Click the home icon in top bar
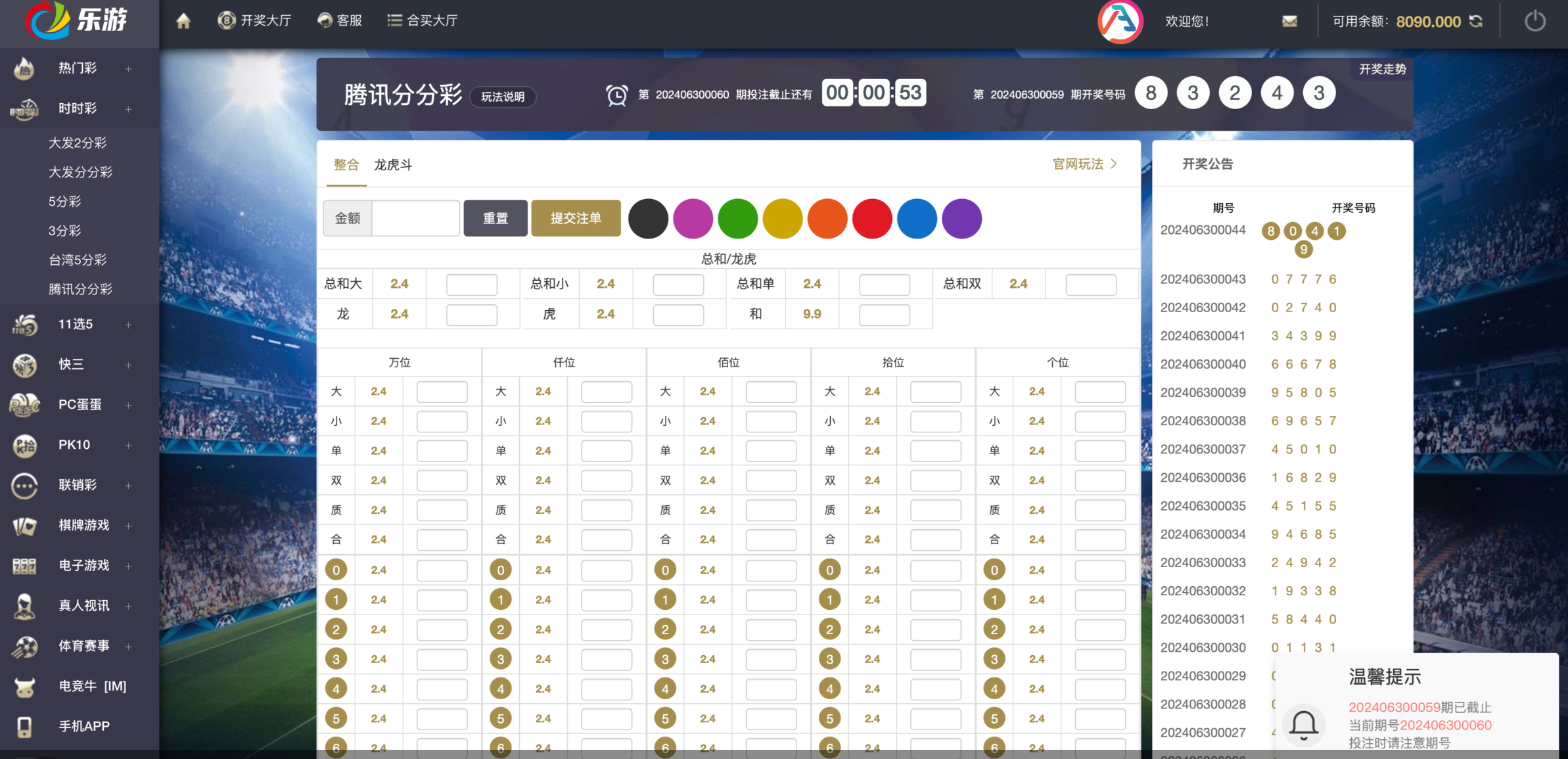 click(183, 21)
